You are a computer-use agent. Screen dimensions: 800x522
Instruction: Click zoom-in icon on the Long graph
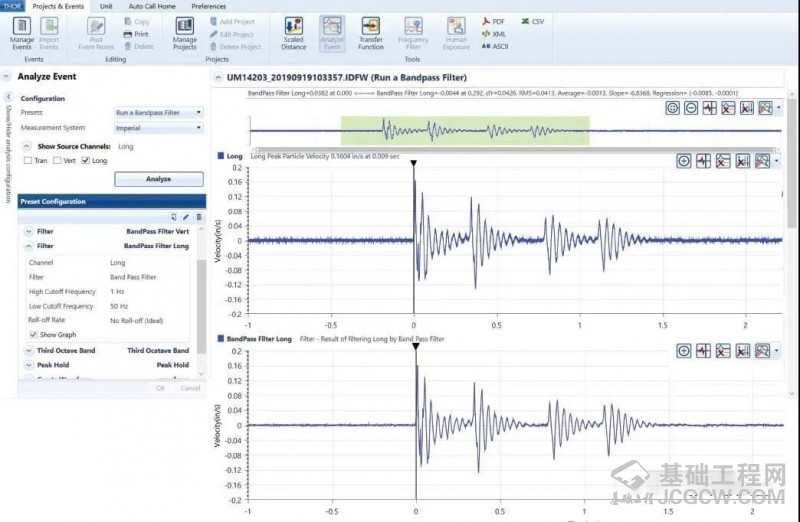pos(684,160)
